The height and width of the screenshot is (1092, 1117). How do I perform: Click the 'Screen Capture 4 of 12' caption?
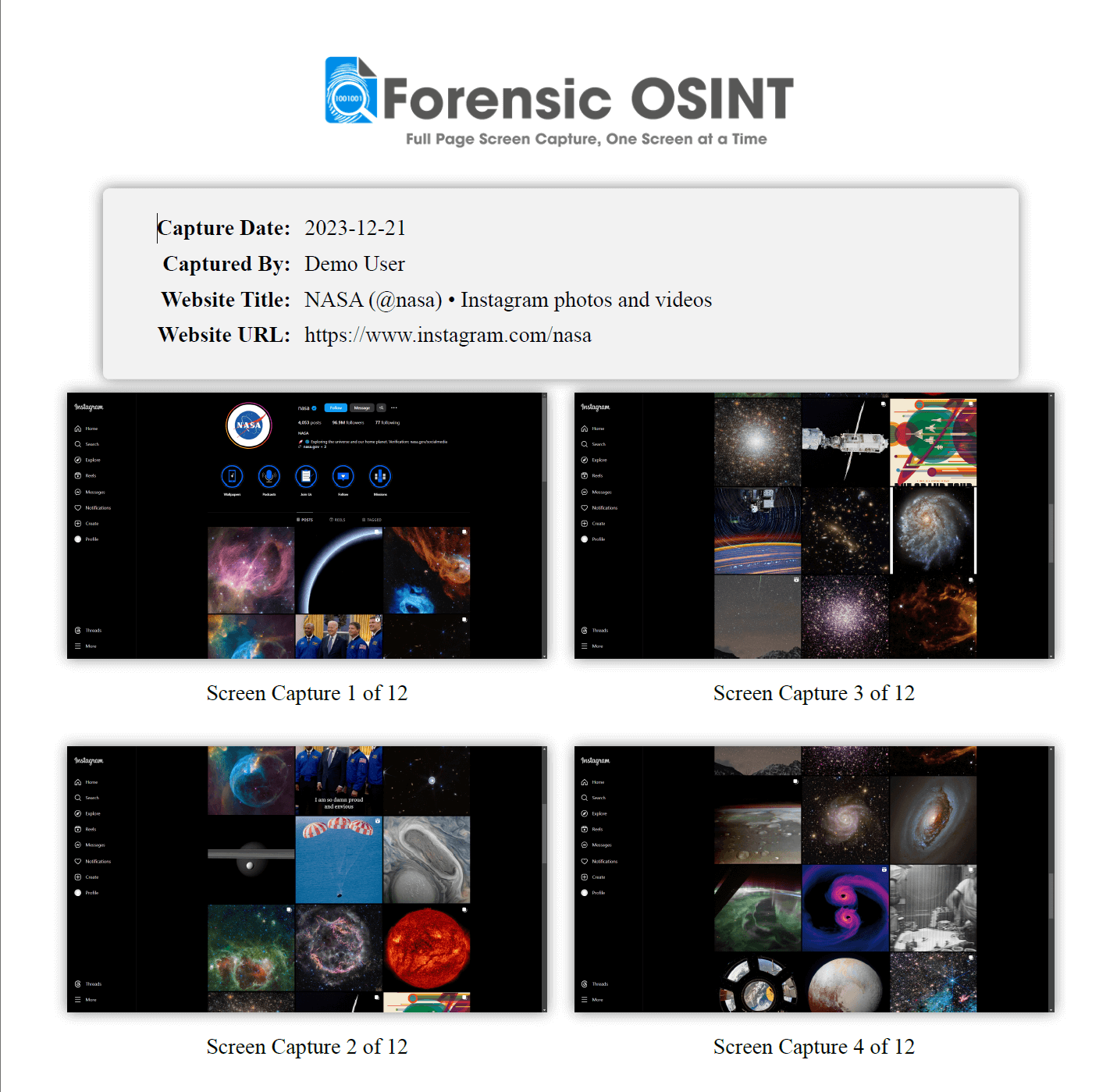pos(814,1047)
